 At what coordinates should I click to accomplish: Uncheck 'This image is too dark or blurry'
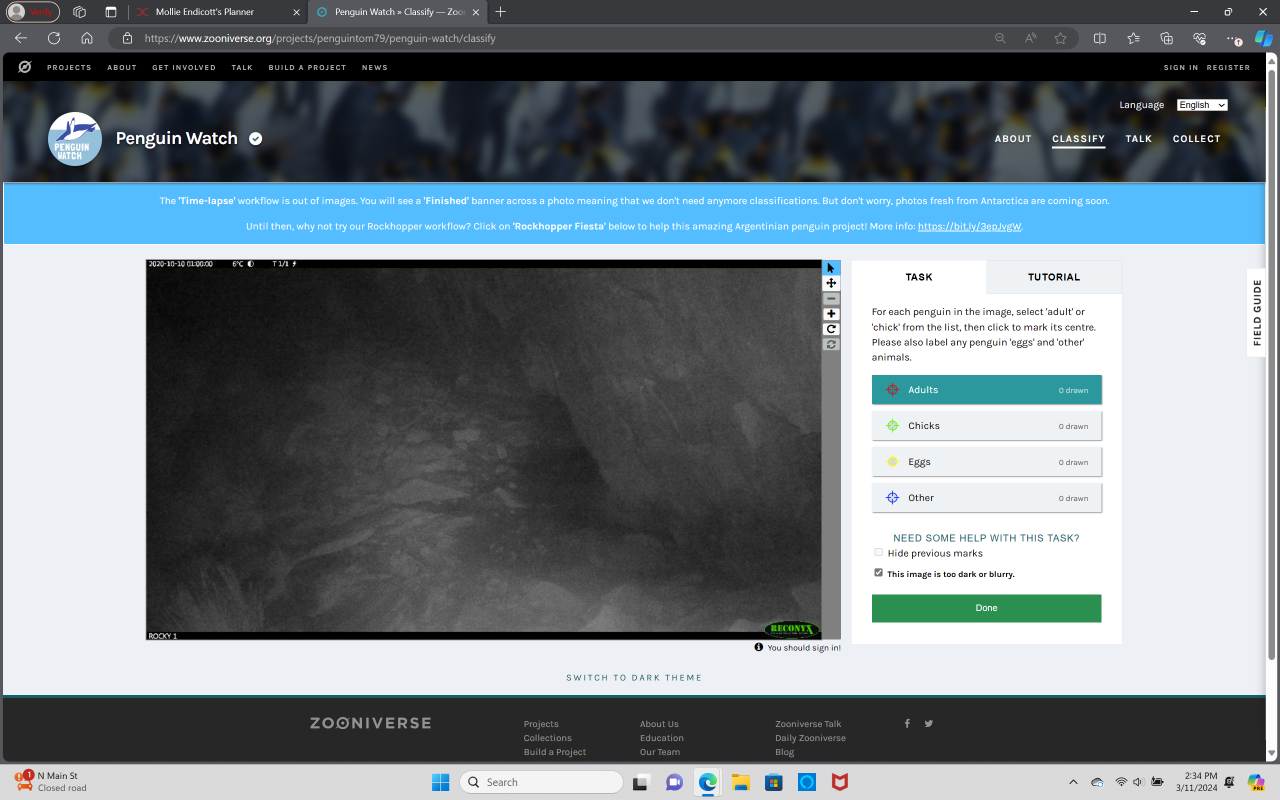879,573
